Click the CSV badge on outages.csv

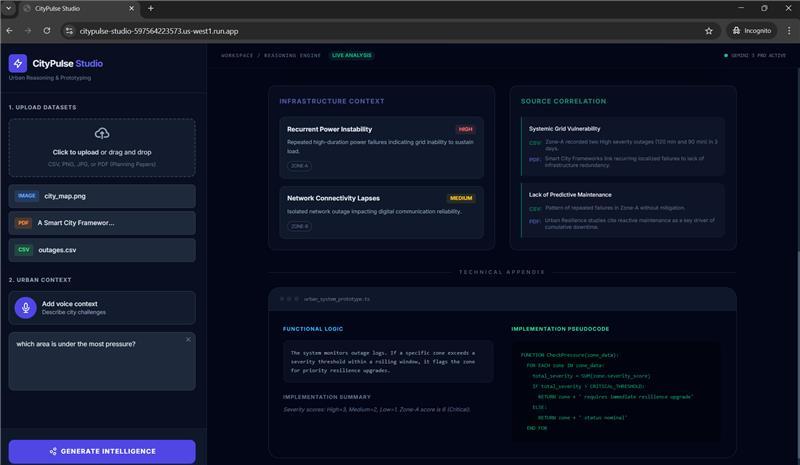pos(24,250)
